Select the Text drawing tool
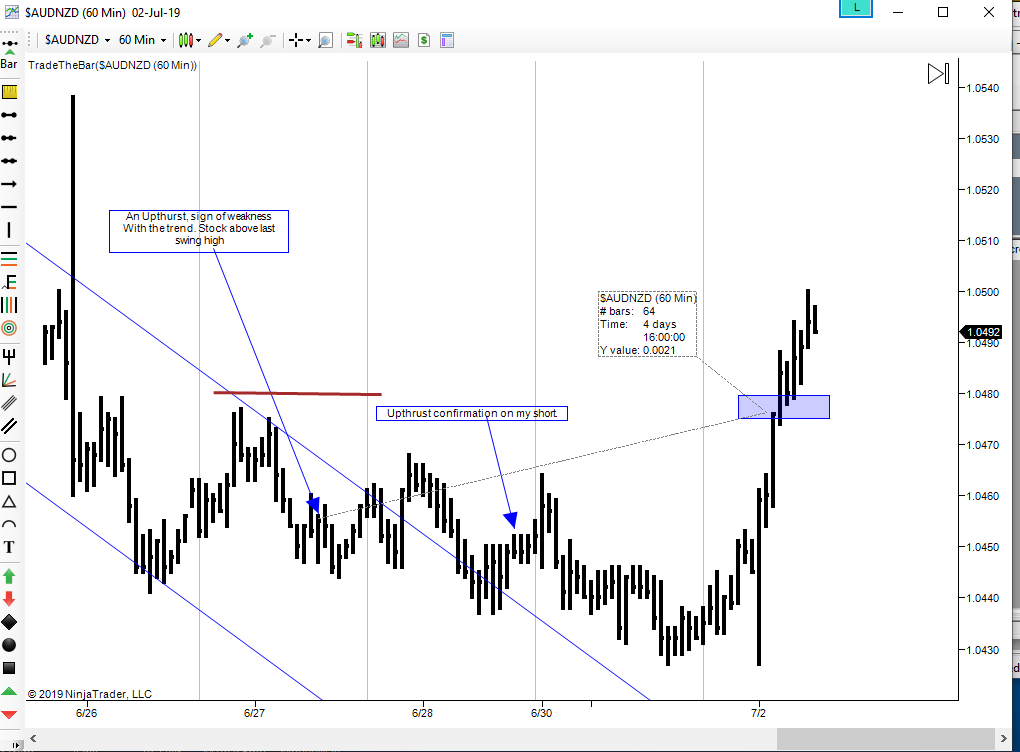Image resolution: width=1020 pixels, height=752 pixels. tap(9, 547)
